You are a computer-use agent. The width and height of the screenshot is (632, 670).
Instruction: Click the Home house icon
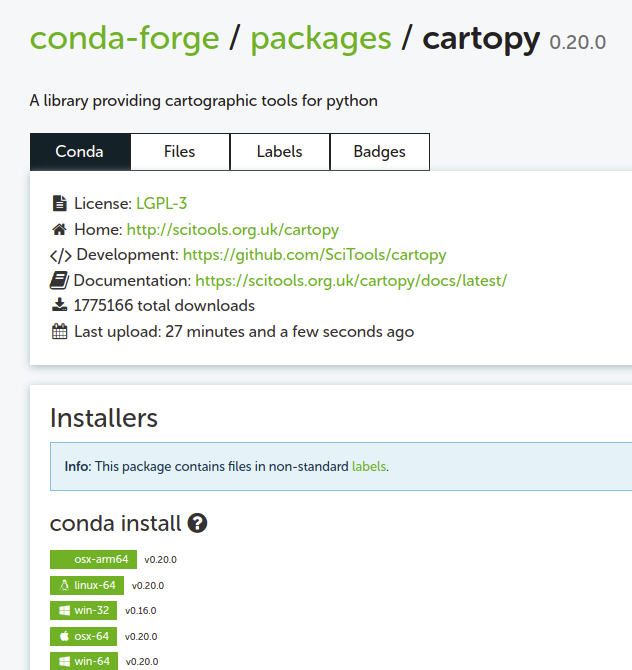point(59,229)
